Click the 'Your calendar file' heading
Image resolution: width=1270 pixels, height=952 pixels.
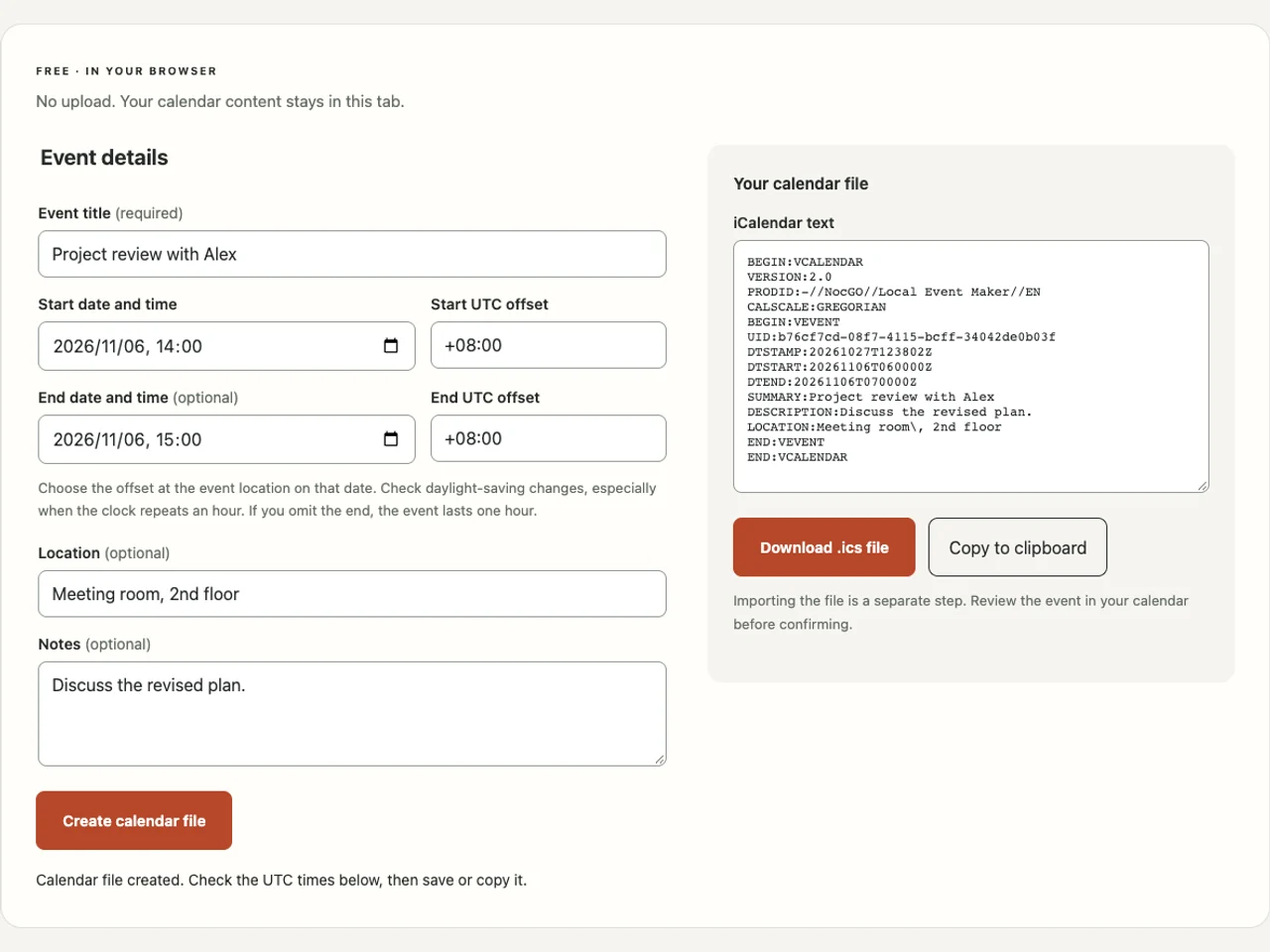[801, 183]
